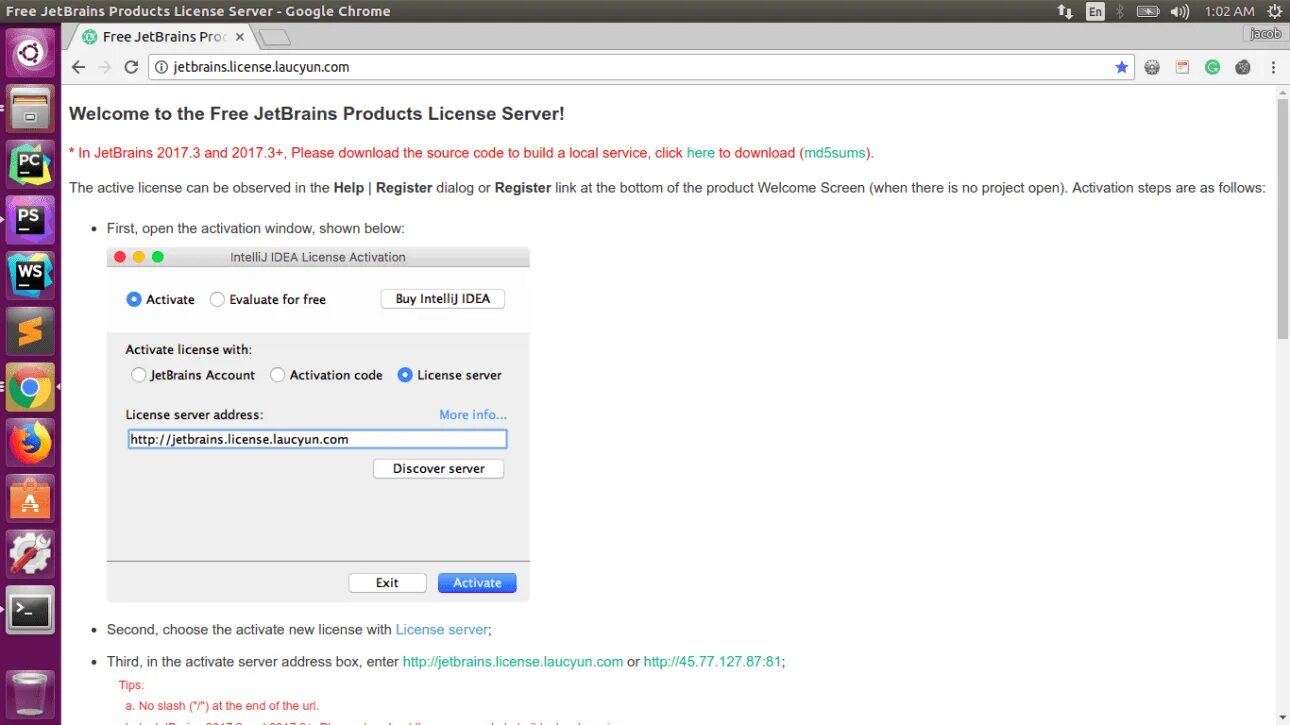
Task: Open the clock 1:02 AM menu
Action: coord(1229,11)
